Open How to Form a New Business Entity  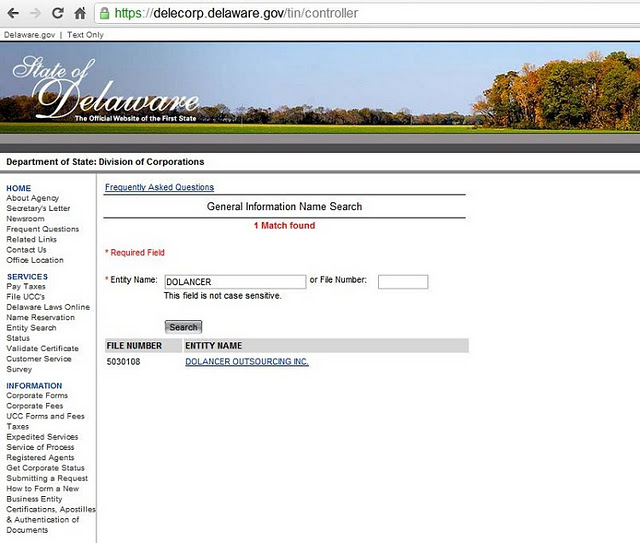[x=42, y=494]
